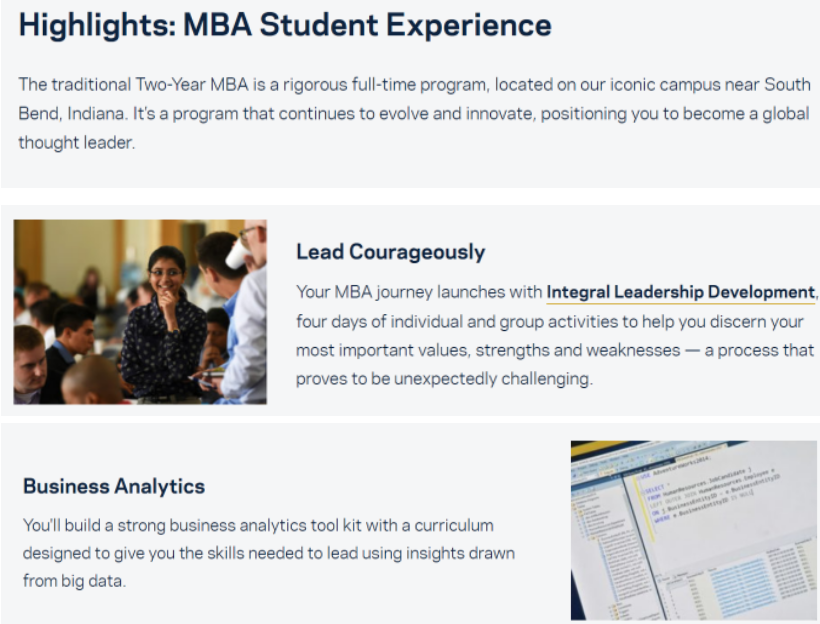Open the classroom discussion photo
The height and width of the screenshot is (624, 820).
pos(140,311)
